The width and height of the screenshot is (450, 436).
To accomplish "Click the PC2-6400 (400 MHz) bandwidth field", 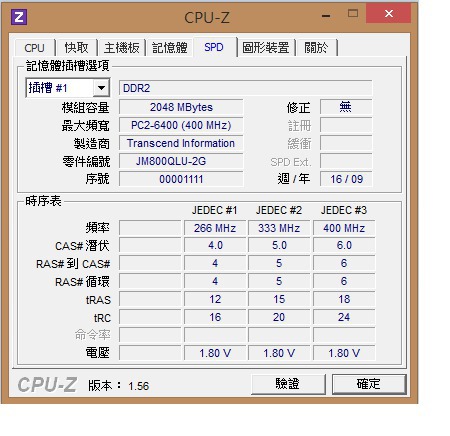I will 181,125.
